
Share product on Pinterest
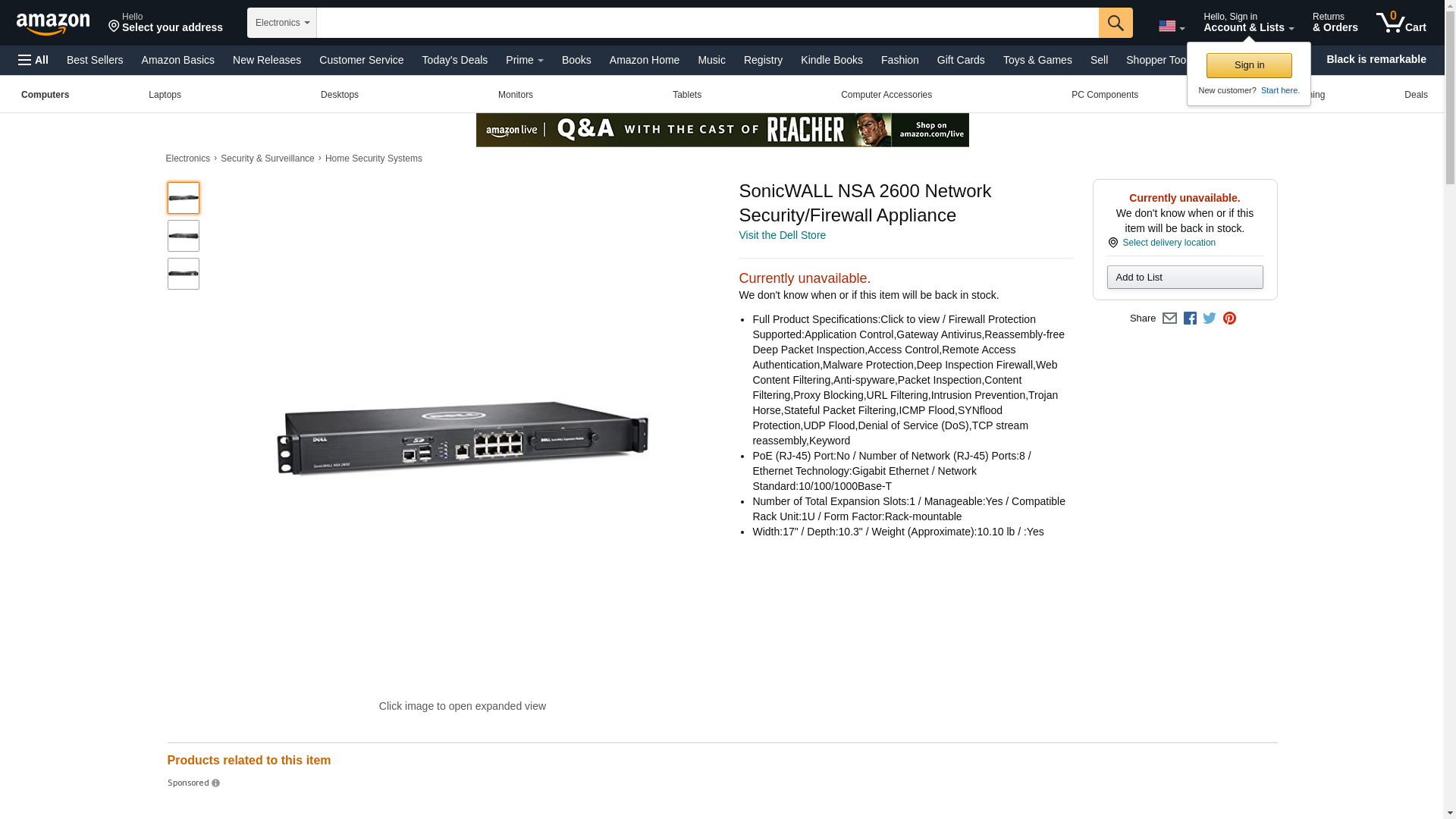coord(1229,318)
